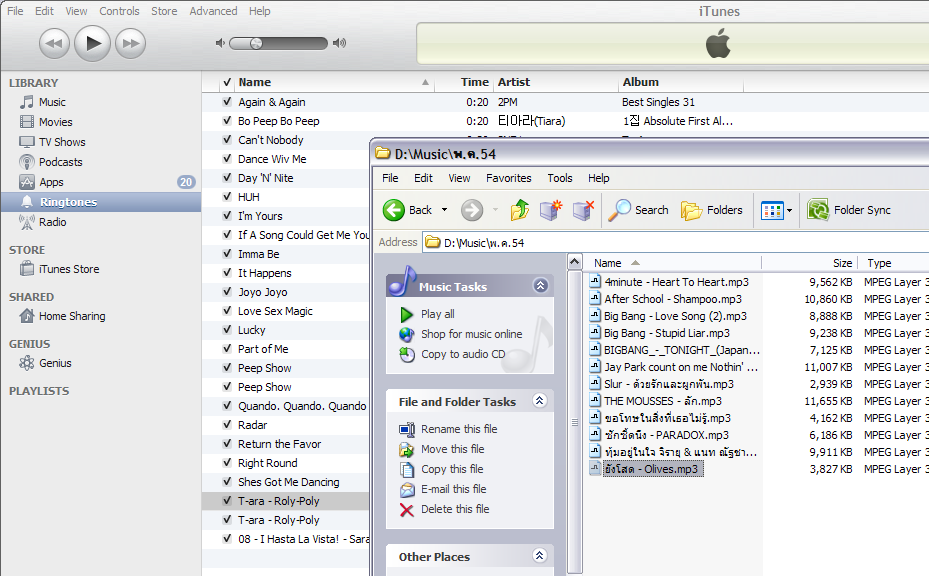Open the iTunes Advanced menu
Screen dimensions: 929x576
(213, 11)
